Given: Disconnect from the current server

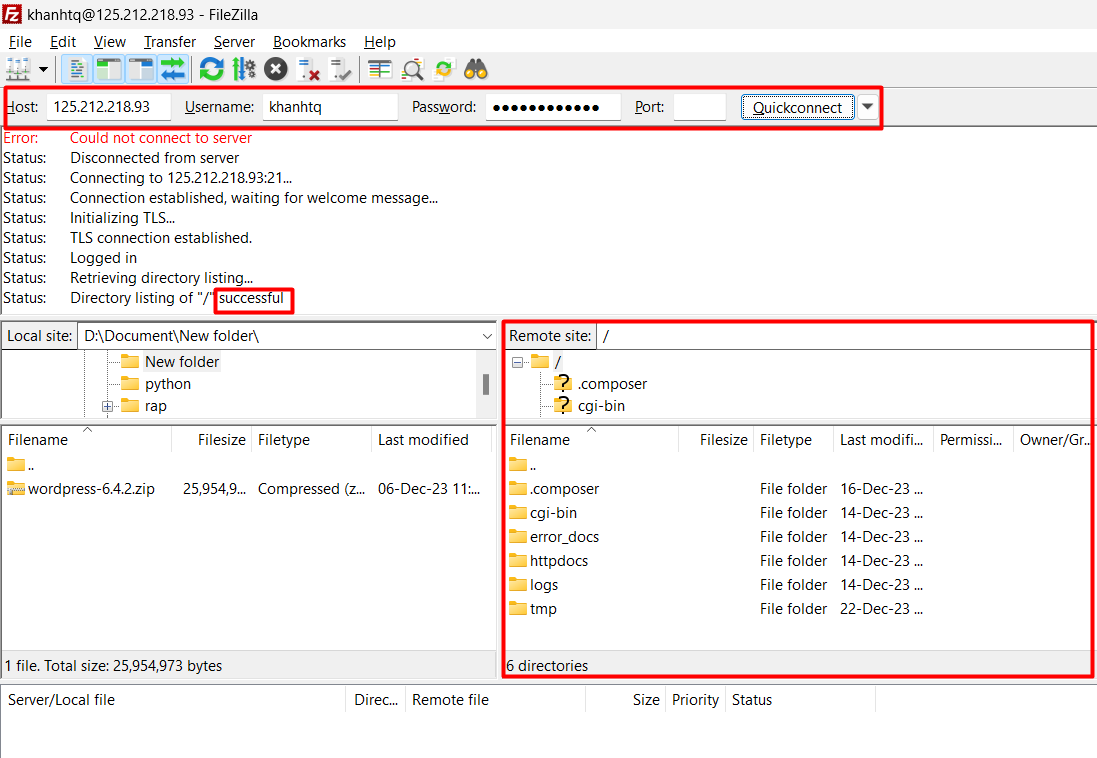Looking at the screenshot, I should click(308, 69).
